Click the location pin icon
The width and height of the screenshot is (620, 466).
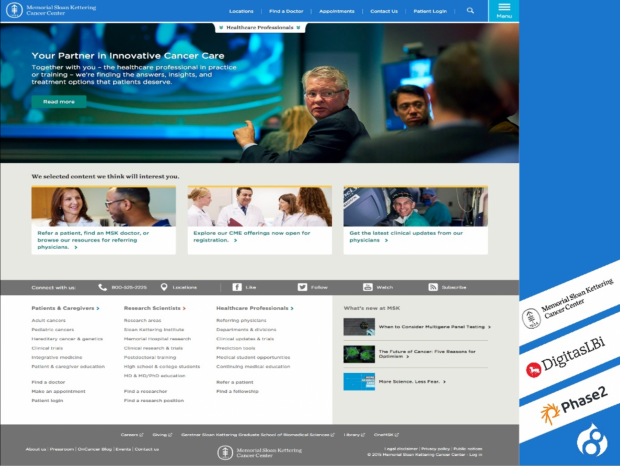(164, 287)
